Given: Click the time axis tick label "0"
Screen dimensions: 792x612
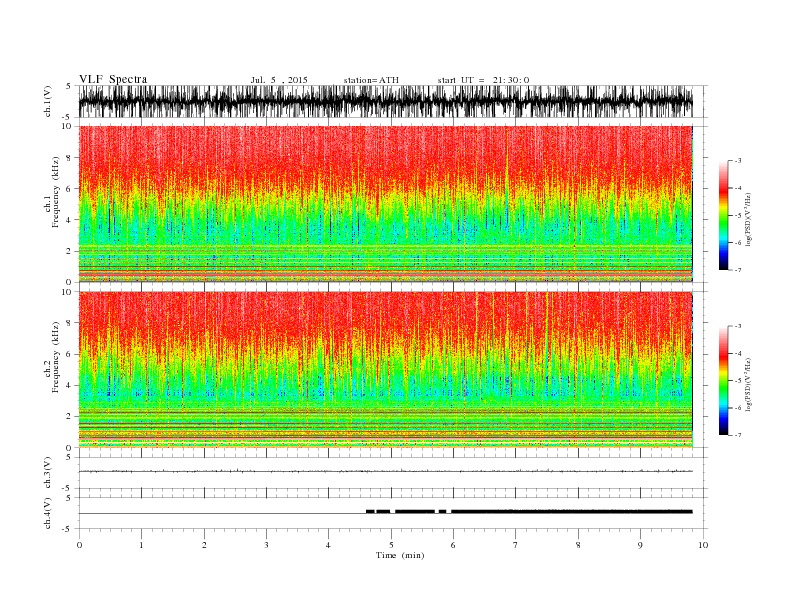Looking at the screenshot, I should tap(79, 545).
